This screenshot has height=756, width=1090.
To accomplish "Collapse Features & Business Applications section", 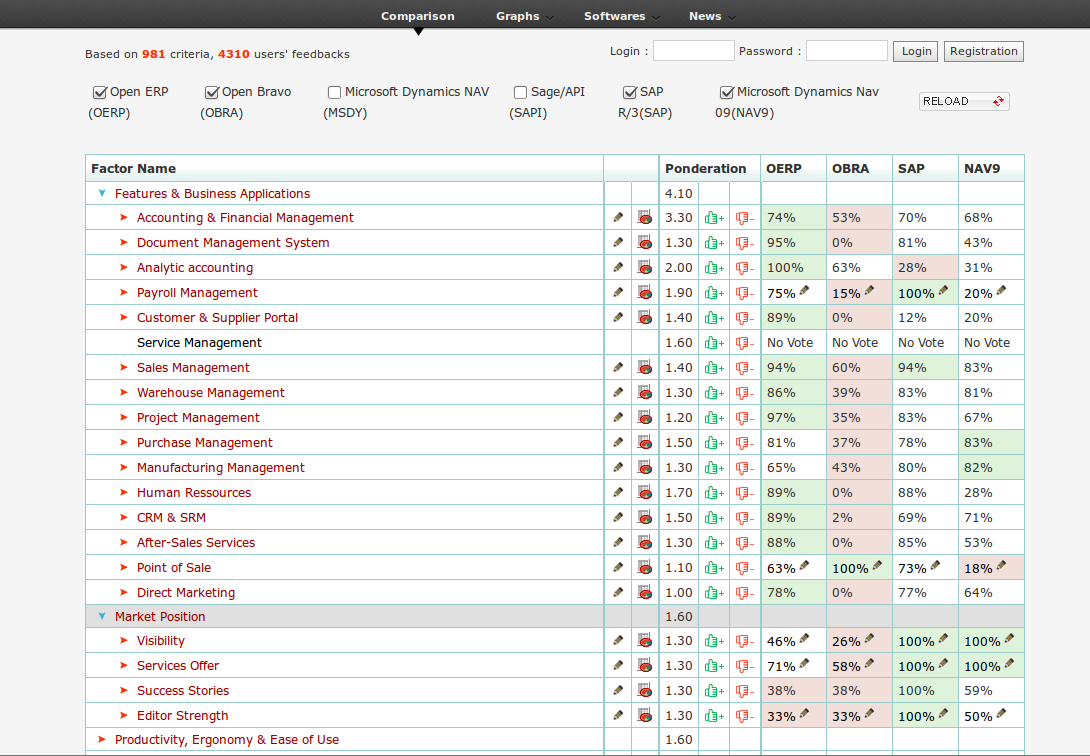I will 102,193.
